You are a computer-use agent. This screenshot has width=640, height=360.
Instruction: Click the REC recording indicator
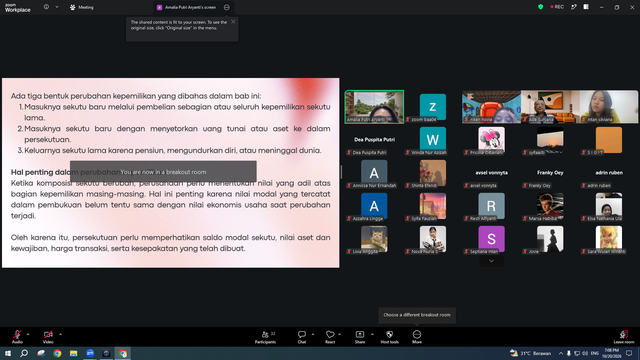[557, 7]
